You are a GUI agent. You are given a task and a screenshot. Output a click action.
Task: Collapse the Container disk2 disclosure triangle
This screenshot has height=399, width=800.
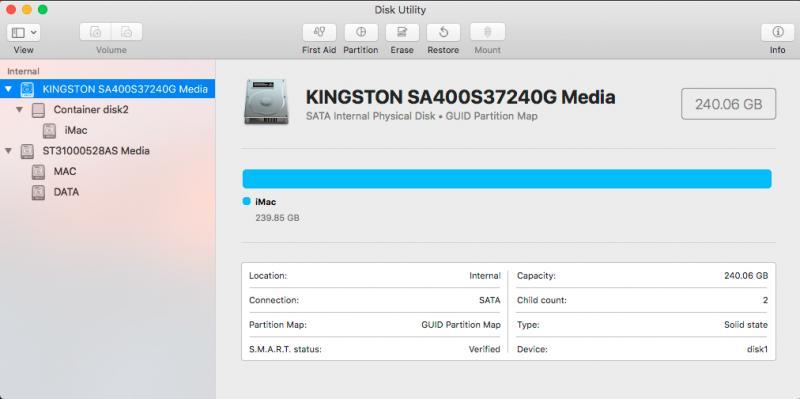click(x=19, y=110)
